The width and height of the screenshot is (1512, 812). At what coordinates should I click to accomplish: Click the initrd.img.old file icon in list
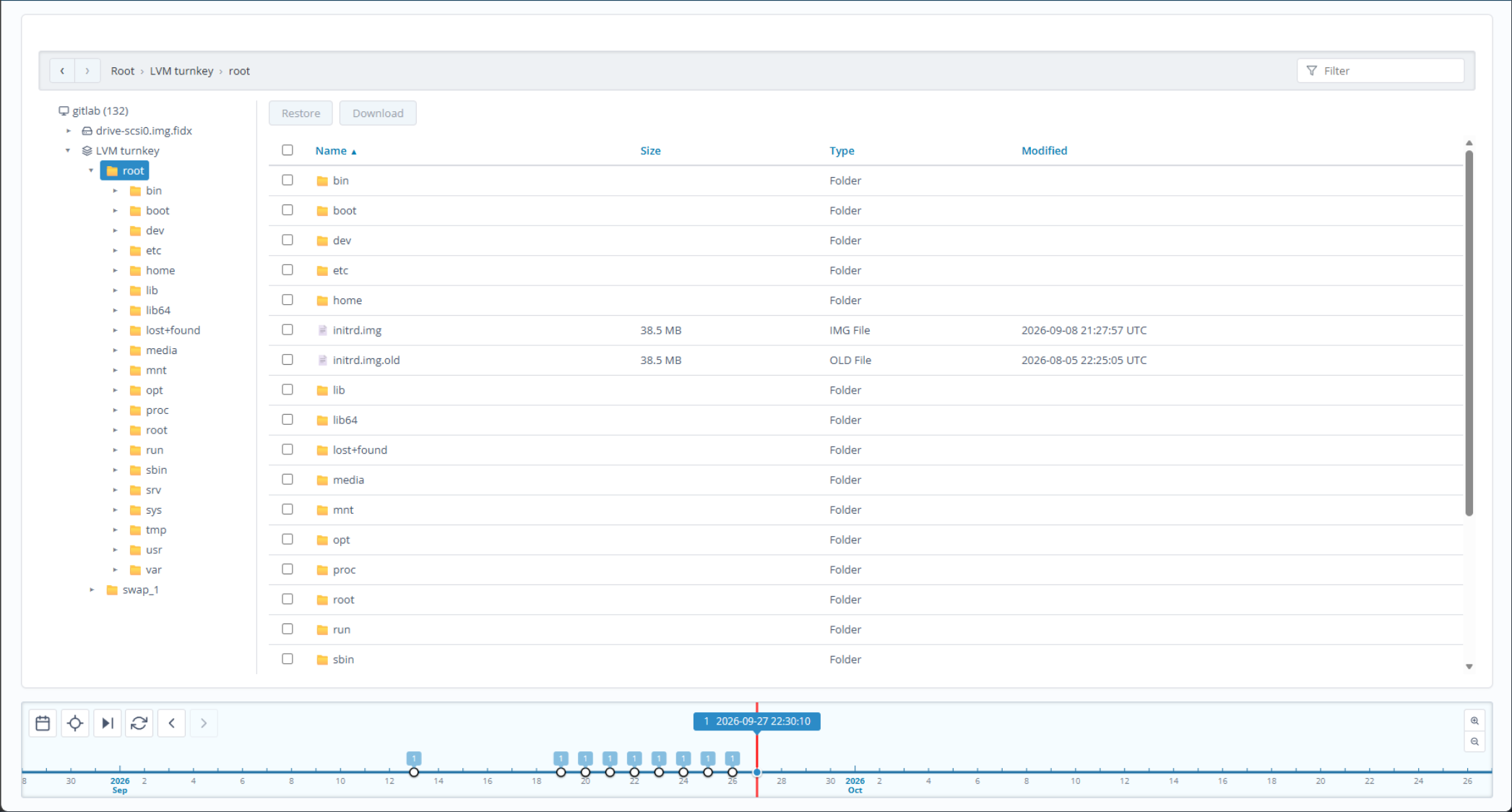click(322, 360)
